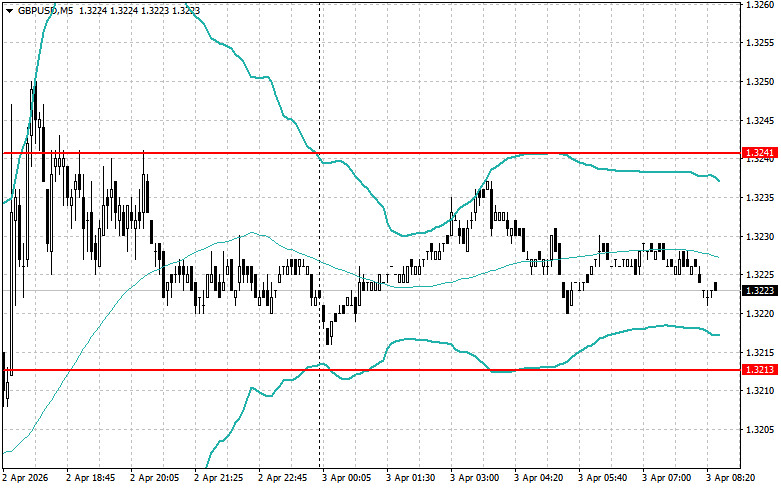The width and height of the screenshot is (781, 489).
Task: Click the 2 Apr 20:05 time label
Action: point(154,478)
